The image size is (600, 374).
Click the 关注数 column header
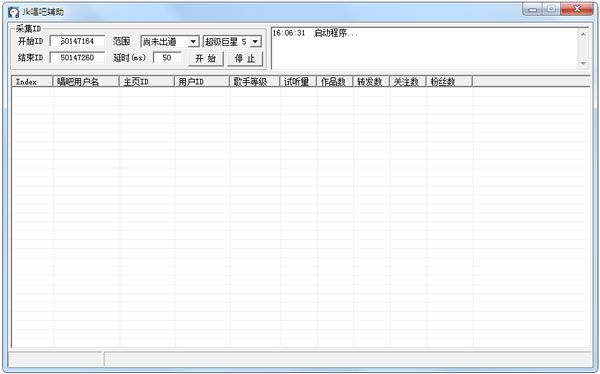(408, 82)
